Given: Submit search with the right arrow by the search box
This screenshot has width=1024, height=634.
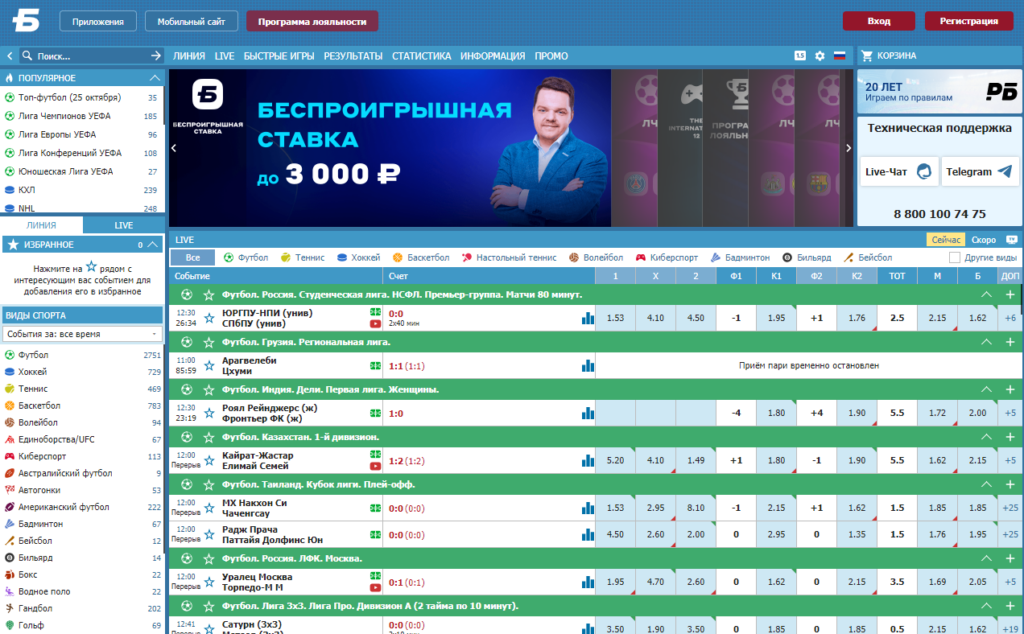Looking at the screenshot, I should tap(155, 56).
